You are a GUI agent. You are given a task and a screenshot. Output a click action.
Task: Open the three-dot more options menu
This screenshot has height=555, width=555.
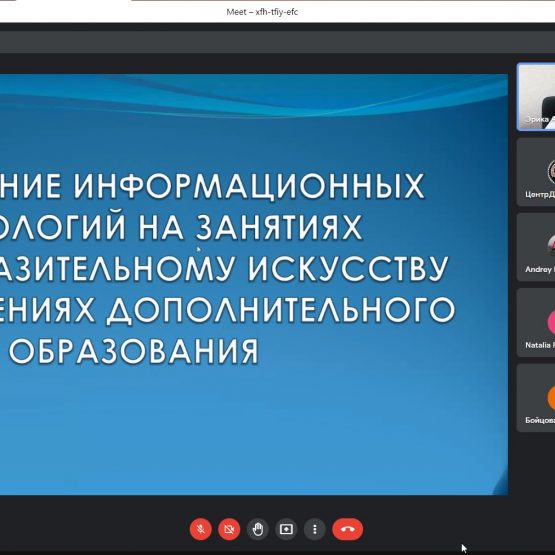(315, 529)
